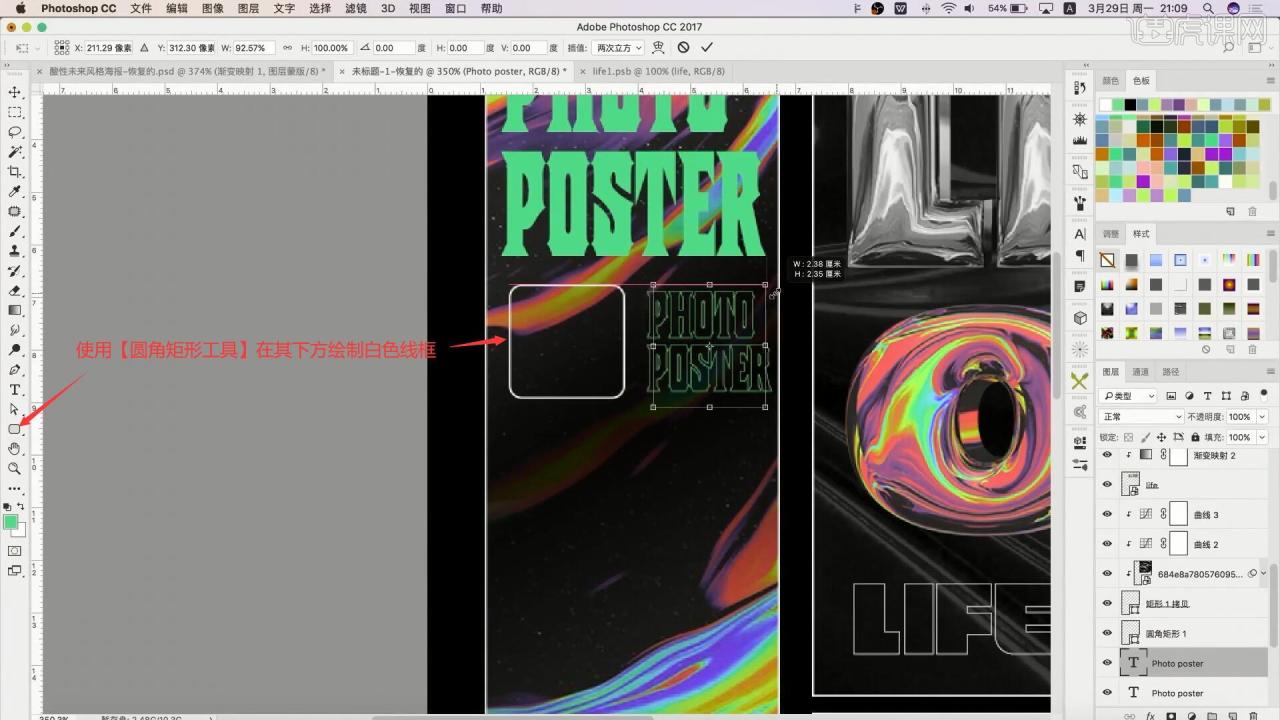
Task: Select the Dodge tool
Action: 15,350
